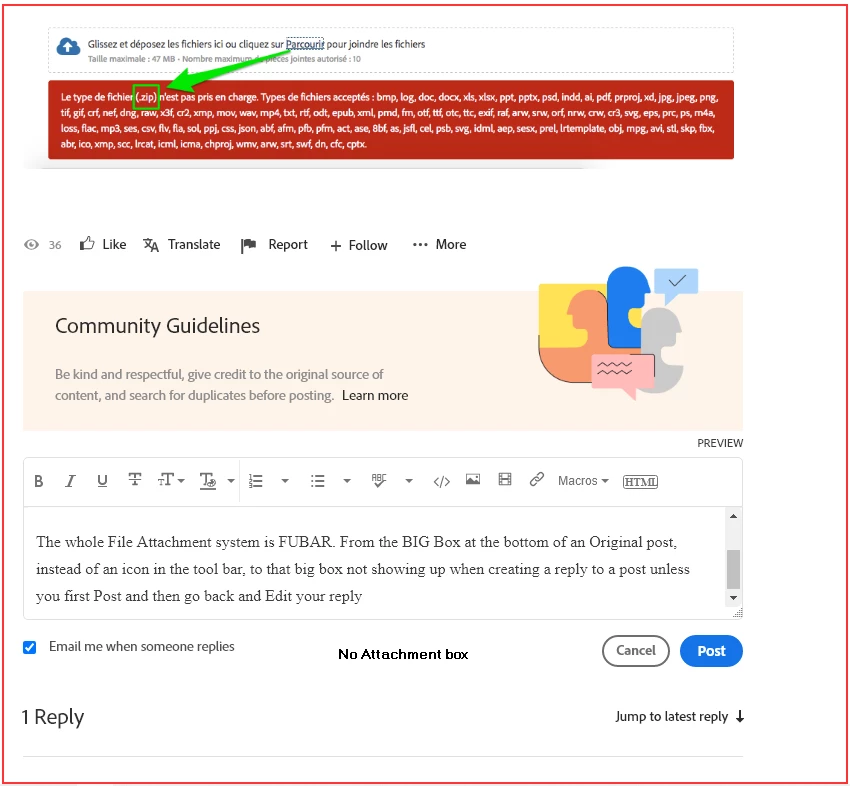
Task: Report this post
Action: tap(274, 246)
